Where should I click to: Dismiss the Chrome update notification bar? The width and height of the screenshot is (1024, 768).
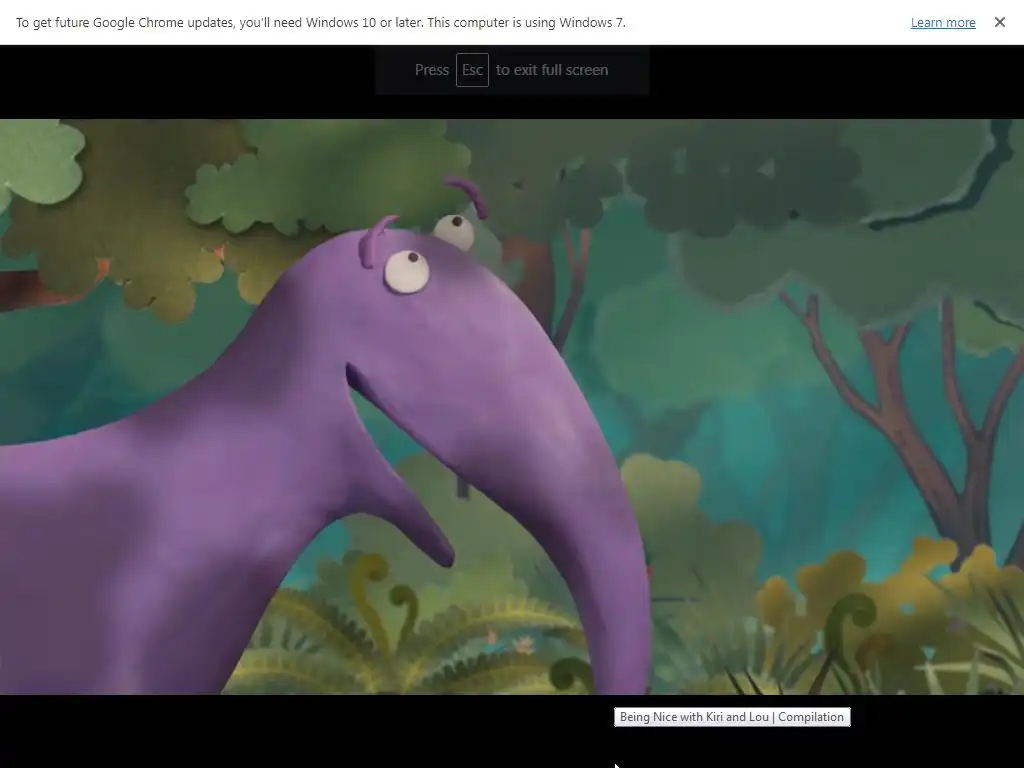point(1000,22)
